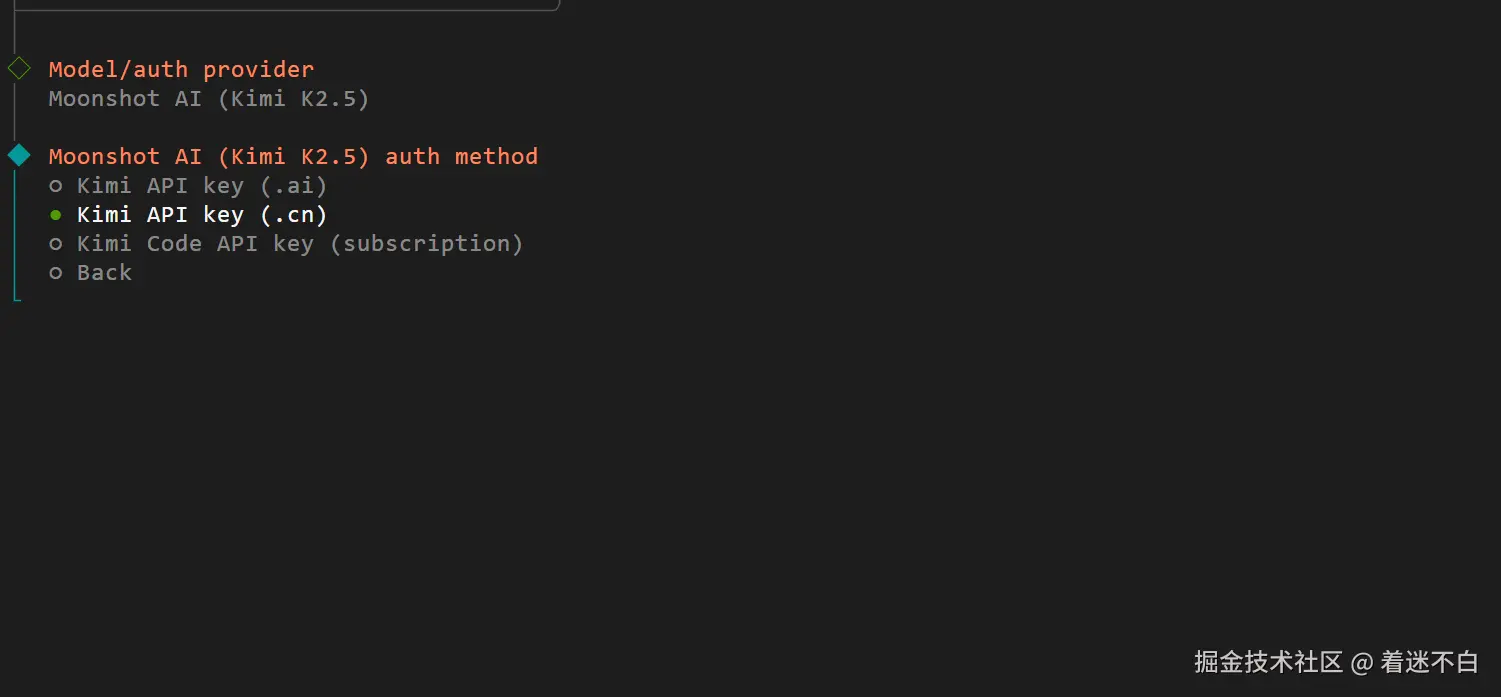Screen dimensions: 1501x697
Task: Click the hollow circle next to Back
Action: click(x=56, y=273)
